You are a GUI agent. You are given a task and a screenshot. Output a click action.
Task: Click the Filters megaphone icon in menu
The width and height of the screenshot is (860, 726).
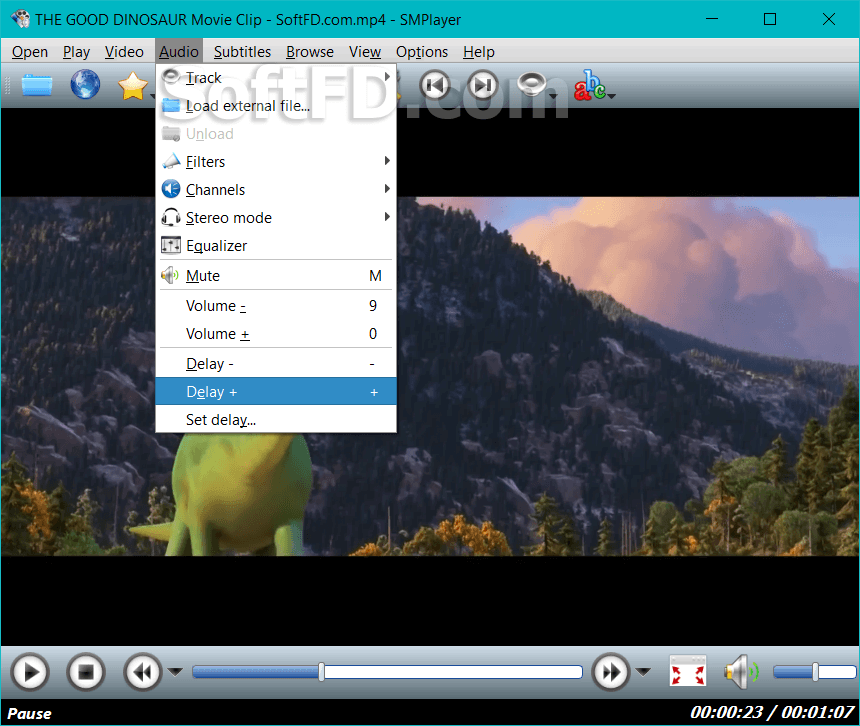point(171,161)
